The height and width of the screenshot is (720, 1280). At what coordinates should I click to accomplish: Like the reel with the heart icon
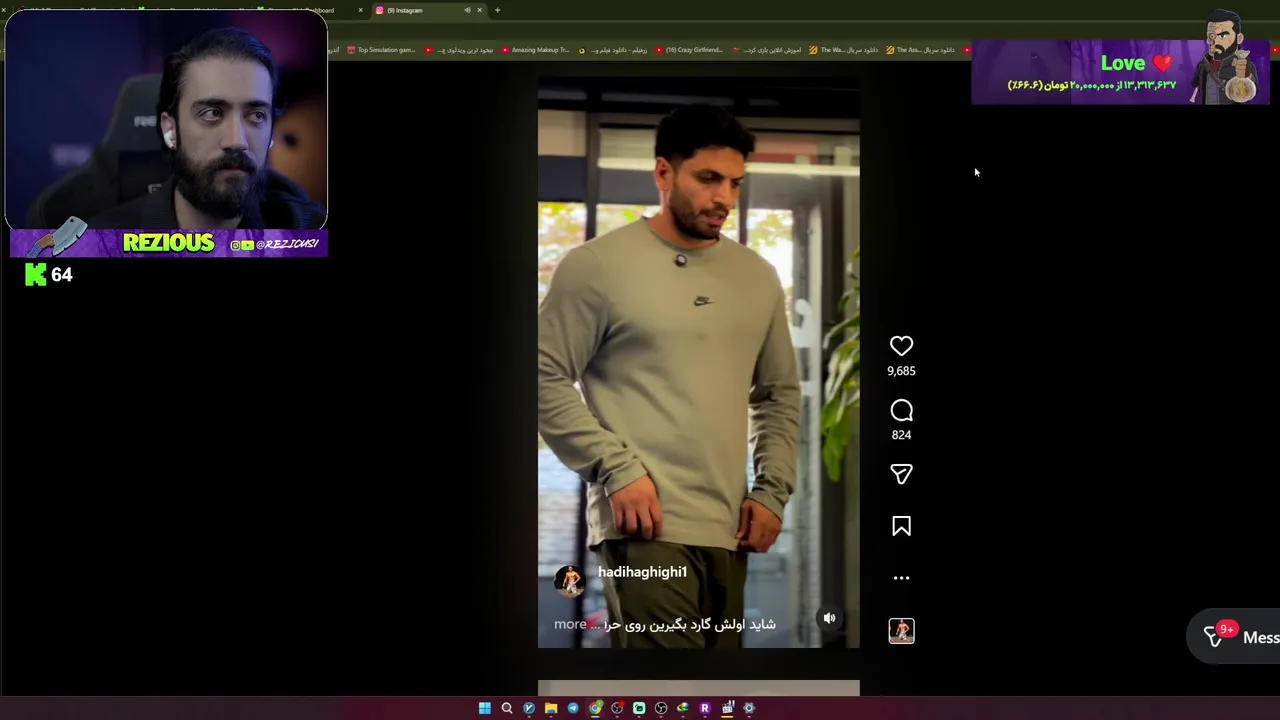tap(901, 346)
